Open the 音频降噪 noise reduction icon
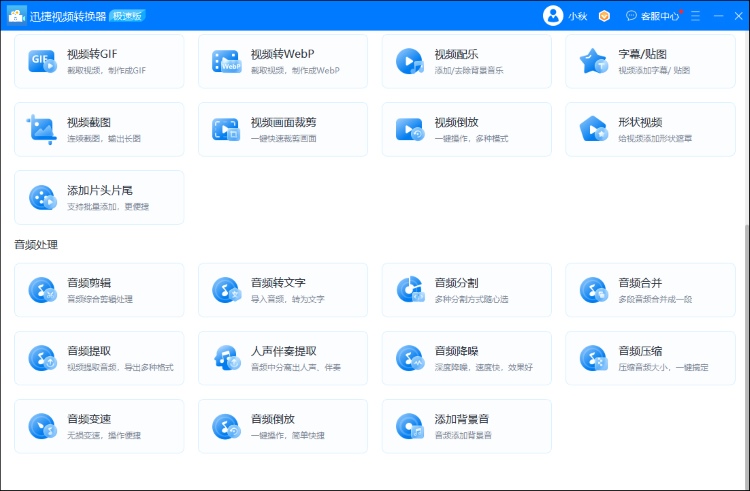 tap(410, 358)
